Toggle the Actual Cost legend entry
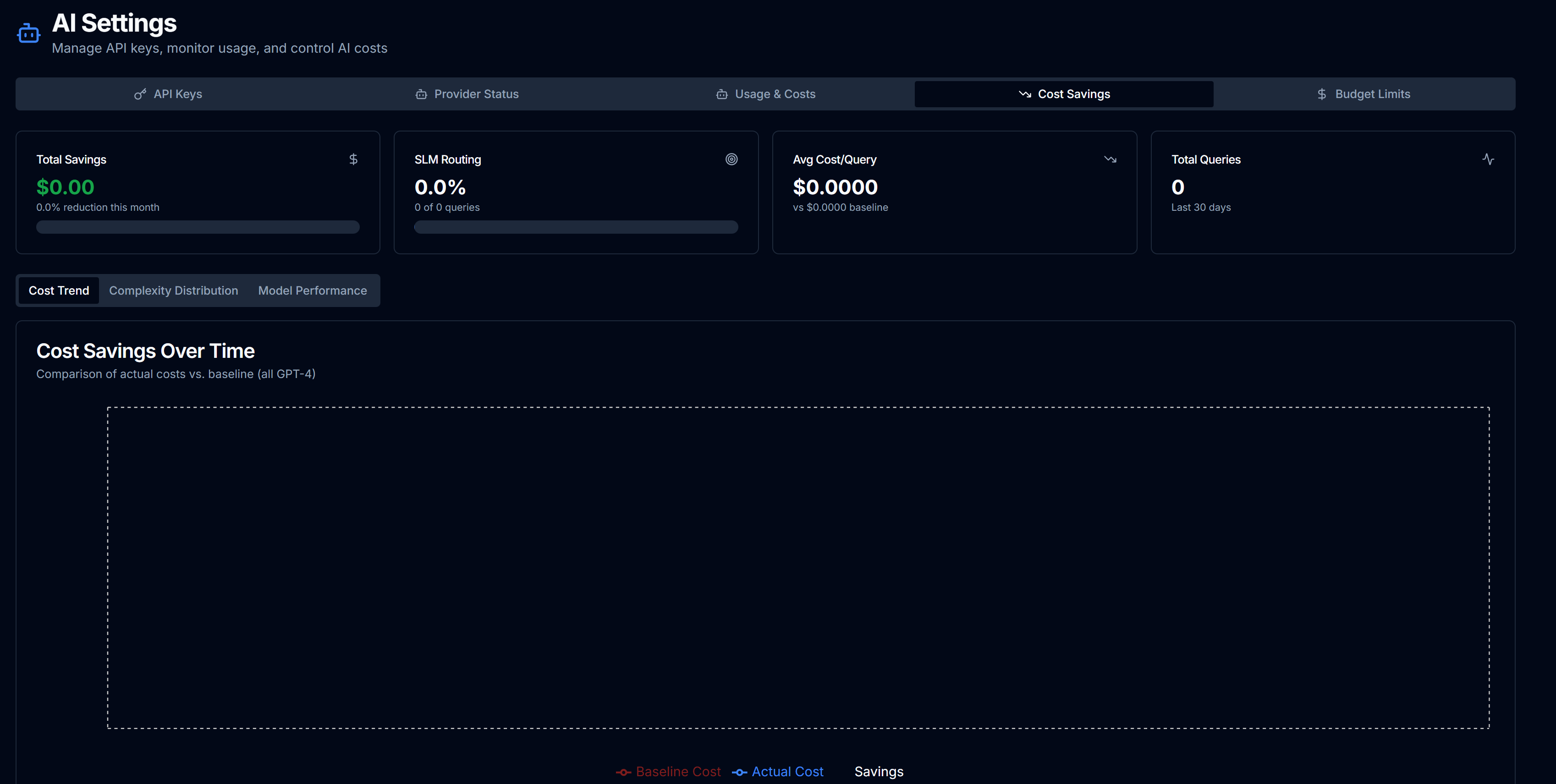Image resolution: width=1556 pixels, height=784 pixels. 778,771
